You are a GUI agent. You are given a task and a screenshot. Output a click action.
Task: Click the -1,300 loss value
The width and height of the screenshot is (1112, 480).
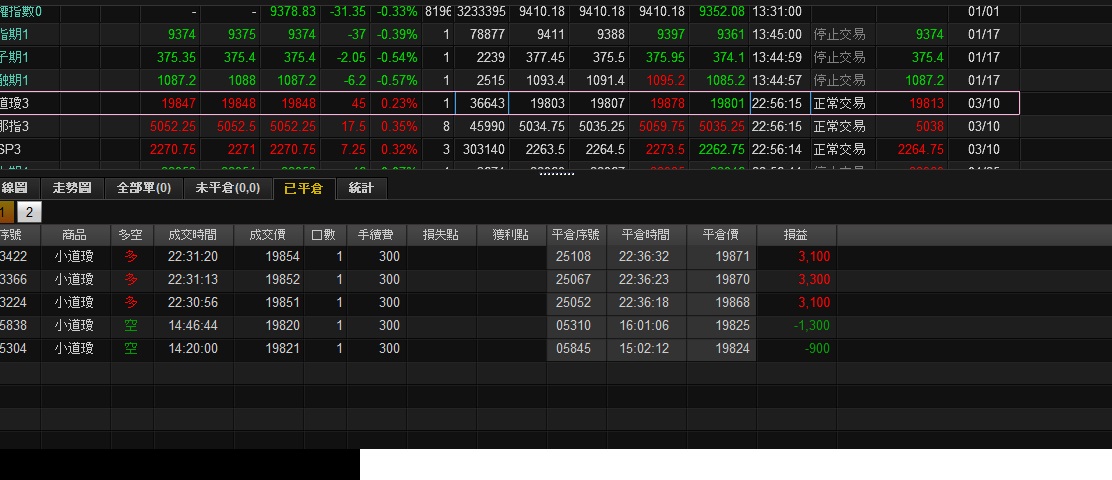click(x=812, y=325)
